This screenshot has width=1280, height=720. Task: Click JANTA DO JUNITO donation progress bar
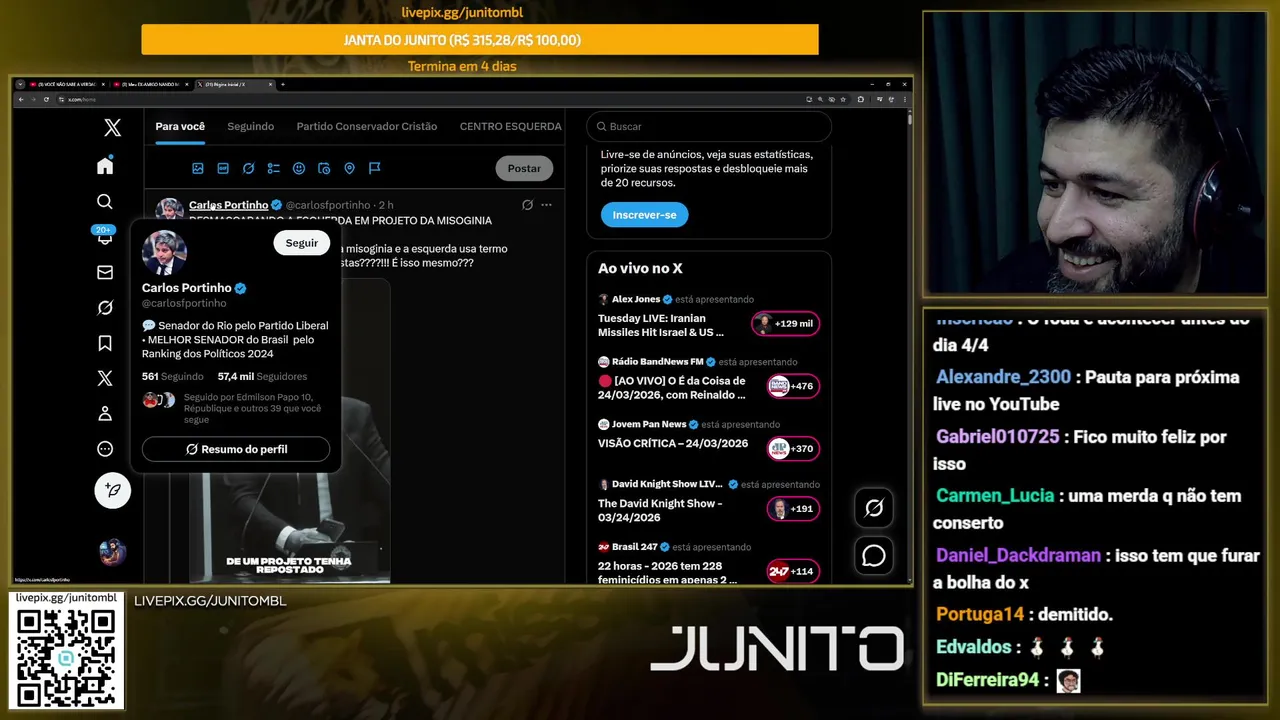pyautogui.click(x=480, y=40)
